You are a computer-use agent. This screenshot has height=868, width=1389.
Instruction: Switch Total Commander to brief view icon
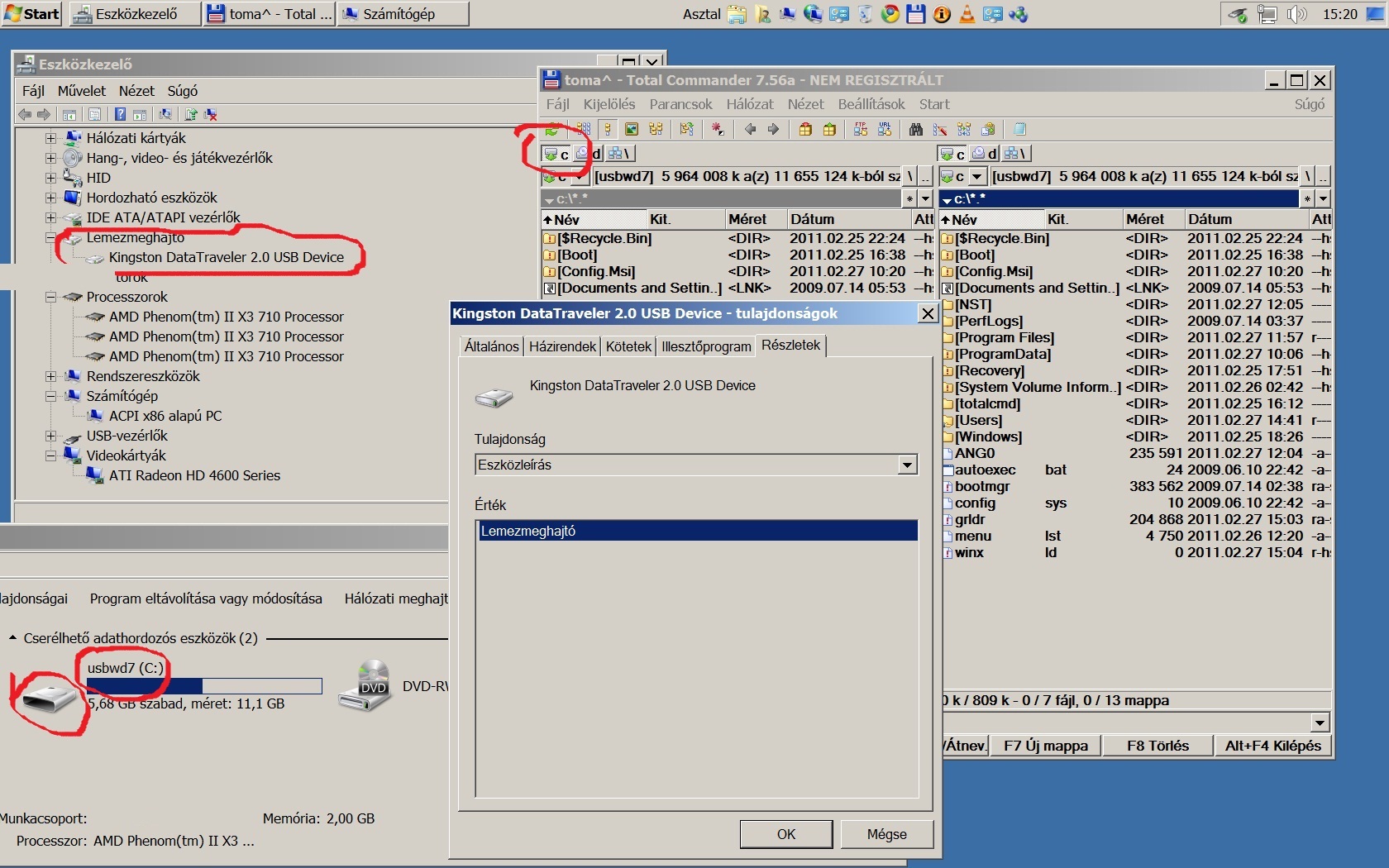[x=584, y=129]
